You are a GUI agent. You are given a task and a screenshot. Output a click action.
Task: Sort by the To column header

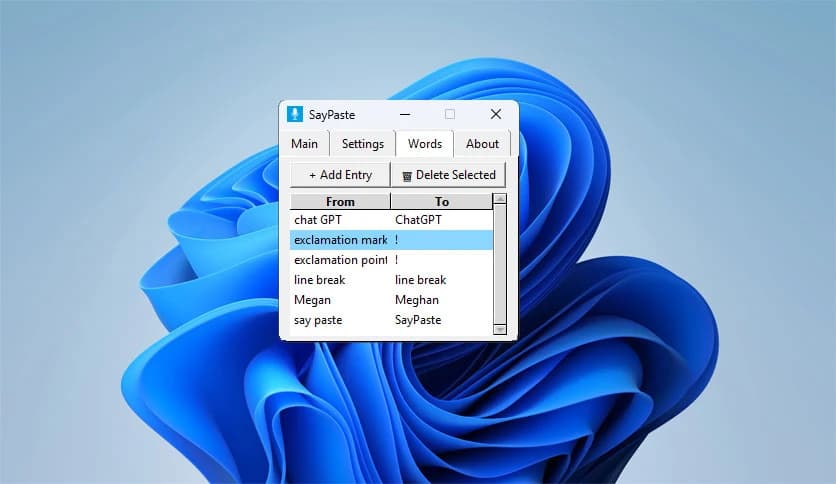[442, 201]
